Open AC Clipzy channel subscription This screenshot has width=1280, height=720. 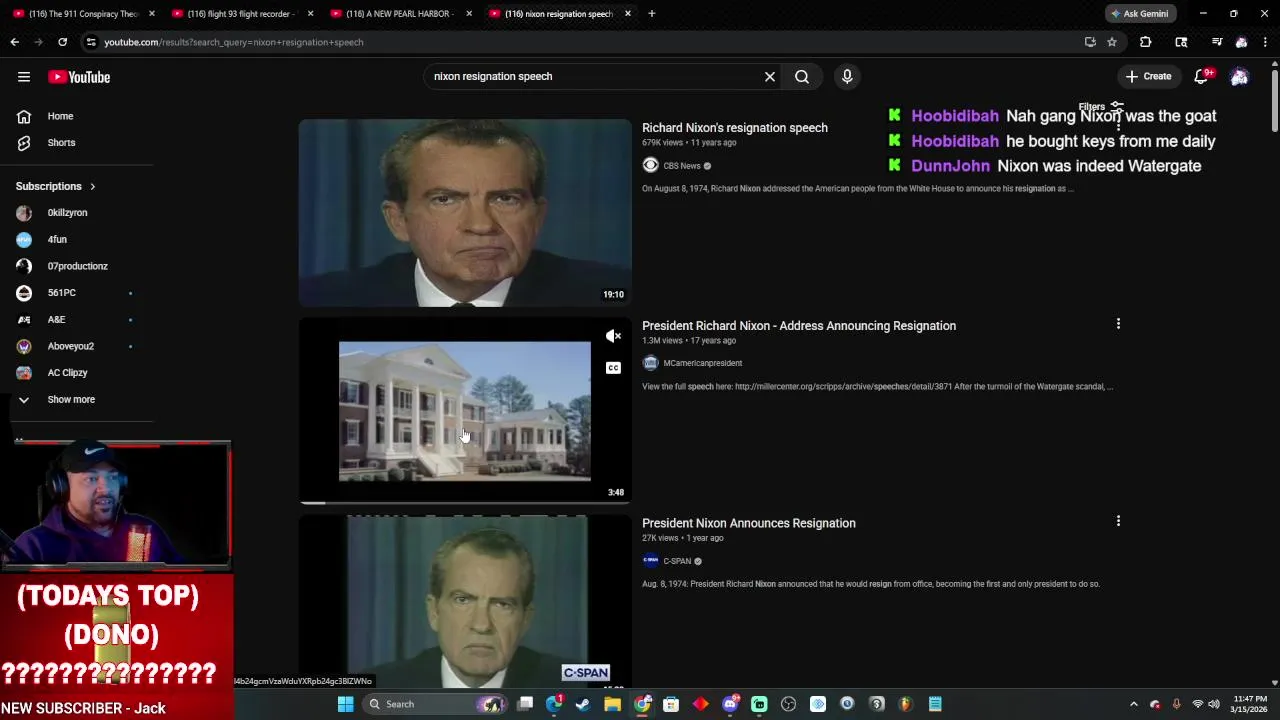click(67, 372)
